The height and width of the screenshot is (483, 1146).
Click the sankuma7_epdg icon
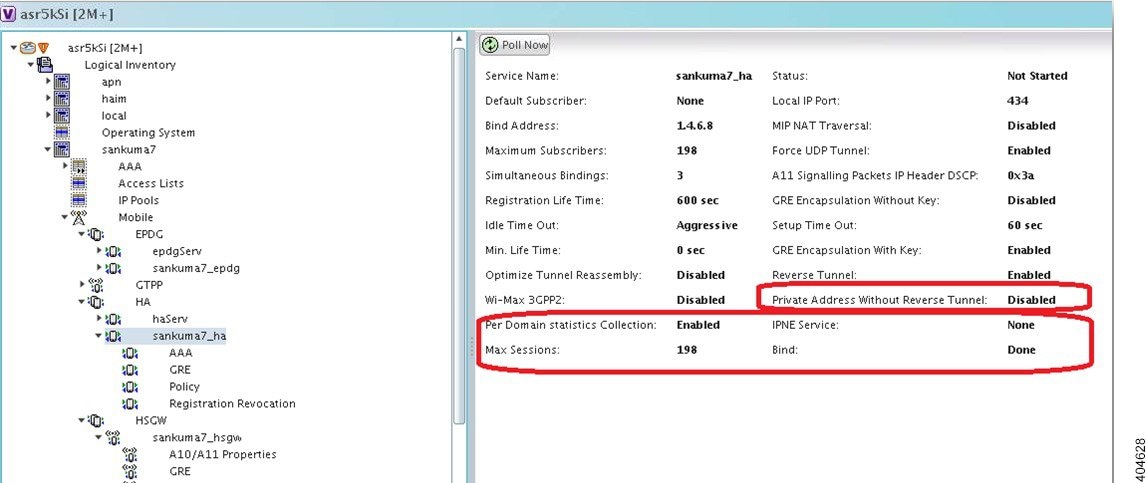113,267
